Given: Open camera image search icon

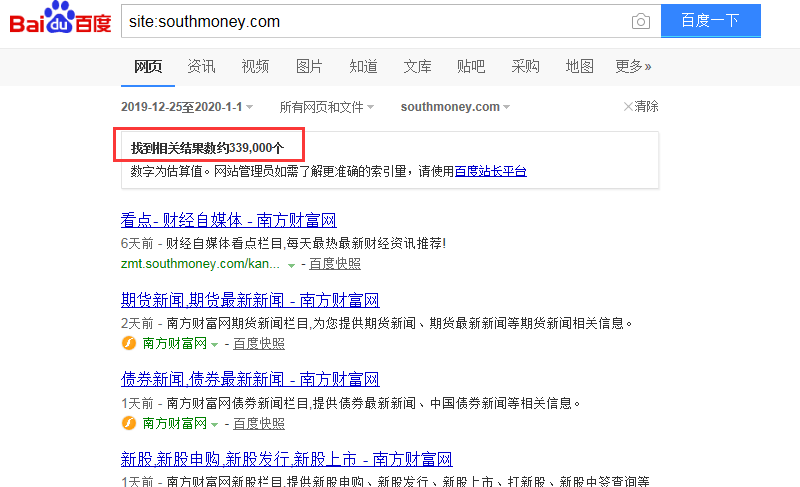Looking at the screenshot, I should coord(640,21).
